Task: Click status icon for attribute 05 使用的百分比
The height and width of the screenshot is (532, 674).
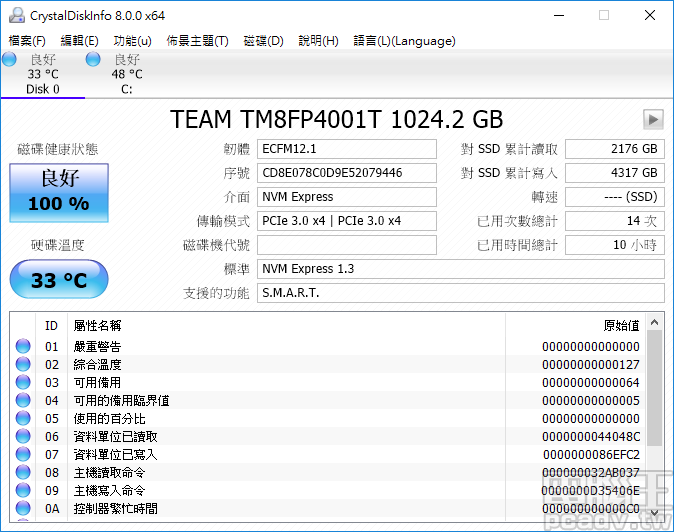Action: (23, 419)
